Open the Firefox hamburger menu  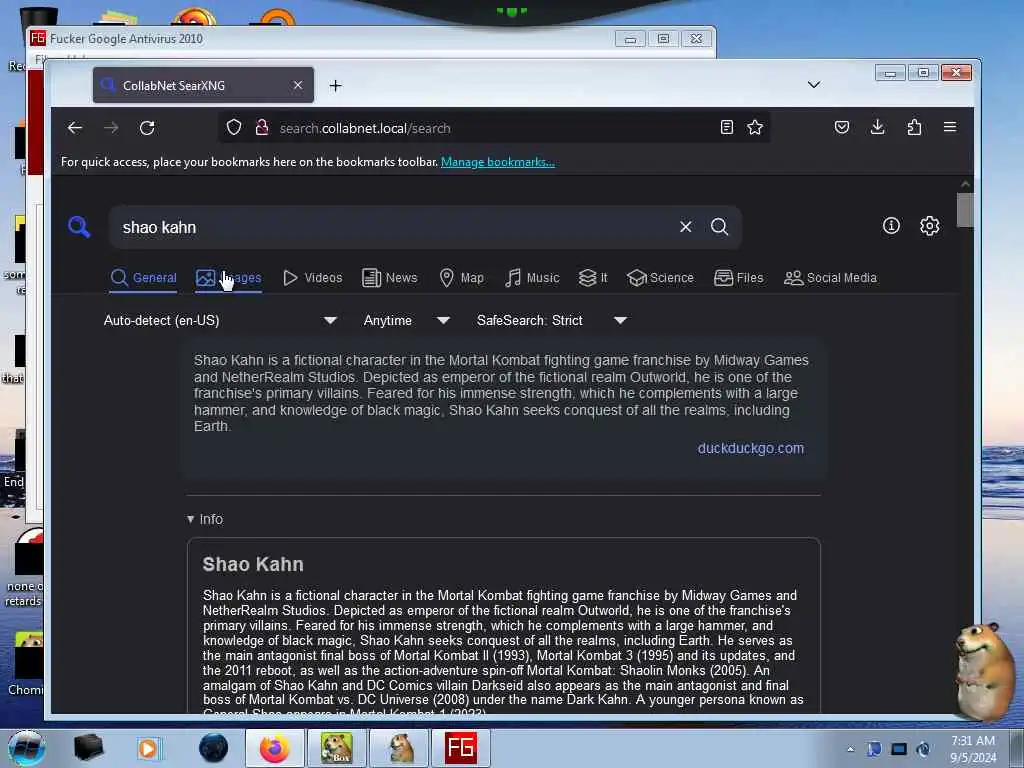pos(950,127)
